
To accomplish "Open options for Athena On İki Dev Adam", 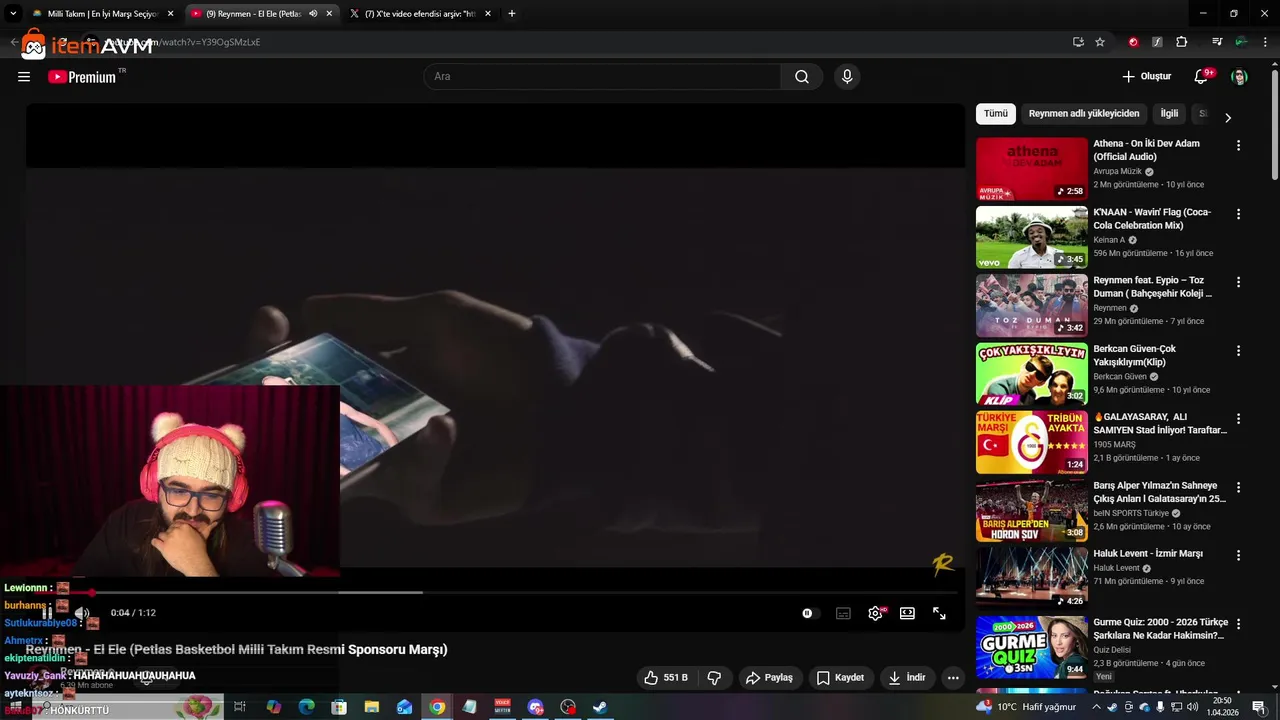I will coord(1238,145).
